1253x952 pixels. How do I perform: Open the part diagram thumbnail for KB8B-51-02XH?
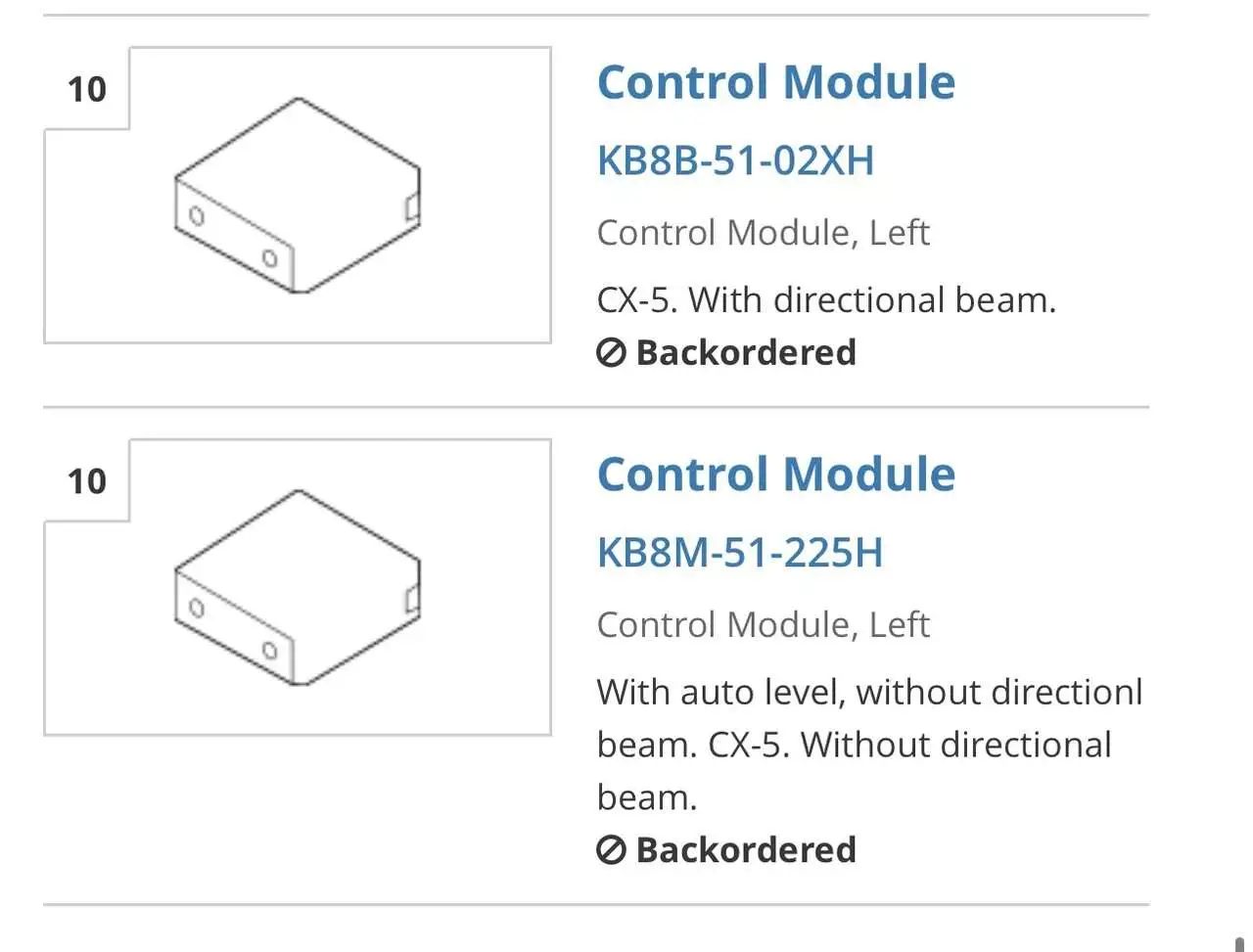coord(298,196)
